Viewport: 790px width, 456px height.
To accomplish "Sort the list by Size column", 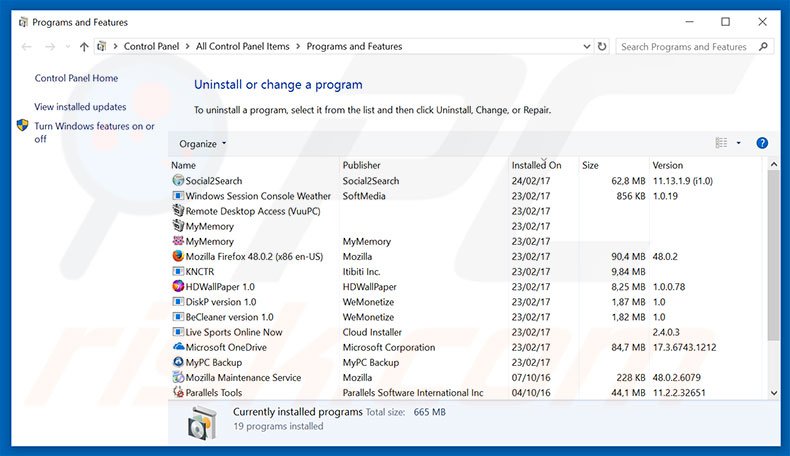I will (x=590, y=165).
